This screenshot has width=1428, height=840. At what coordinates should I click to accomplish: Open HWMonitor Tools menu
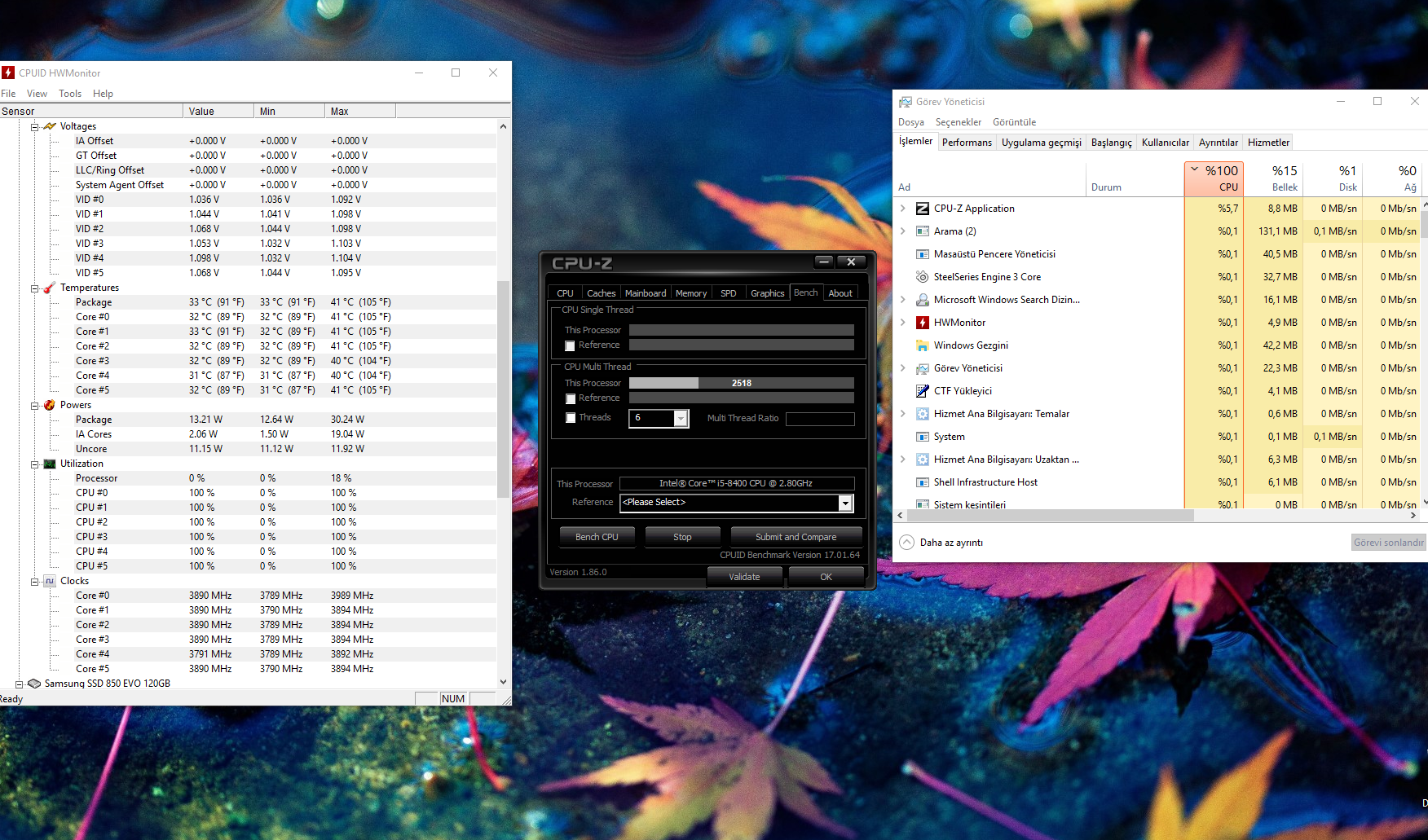(70, 94)
